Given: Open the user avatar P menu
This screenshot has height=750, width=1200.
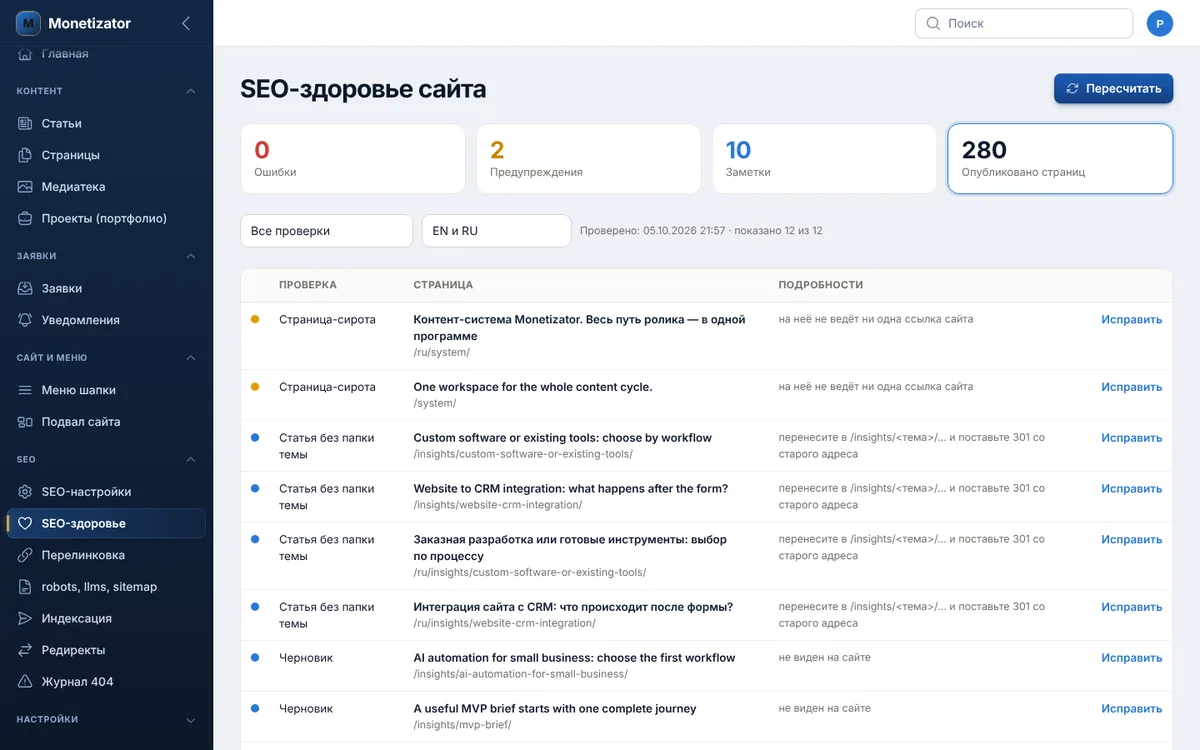Looking at the screenshot, I should point(1160,23).
